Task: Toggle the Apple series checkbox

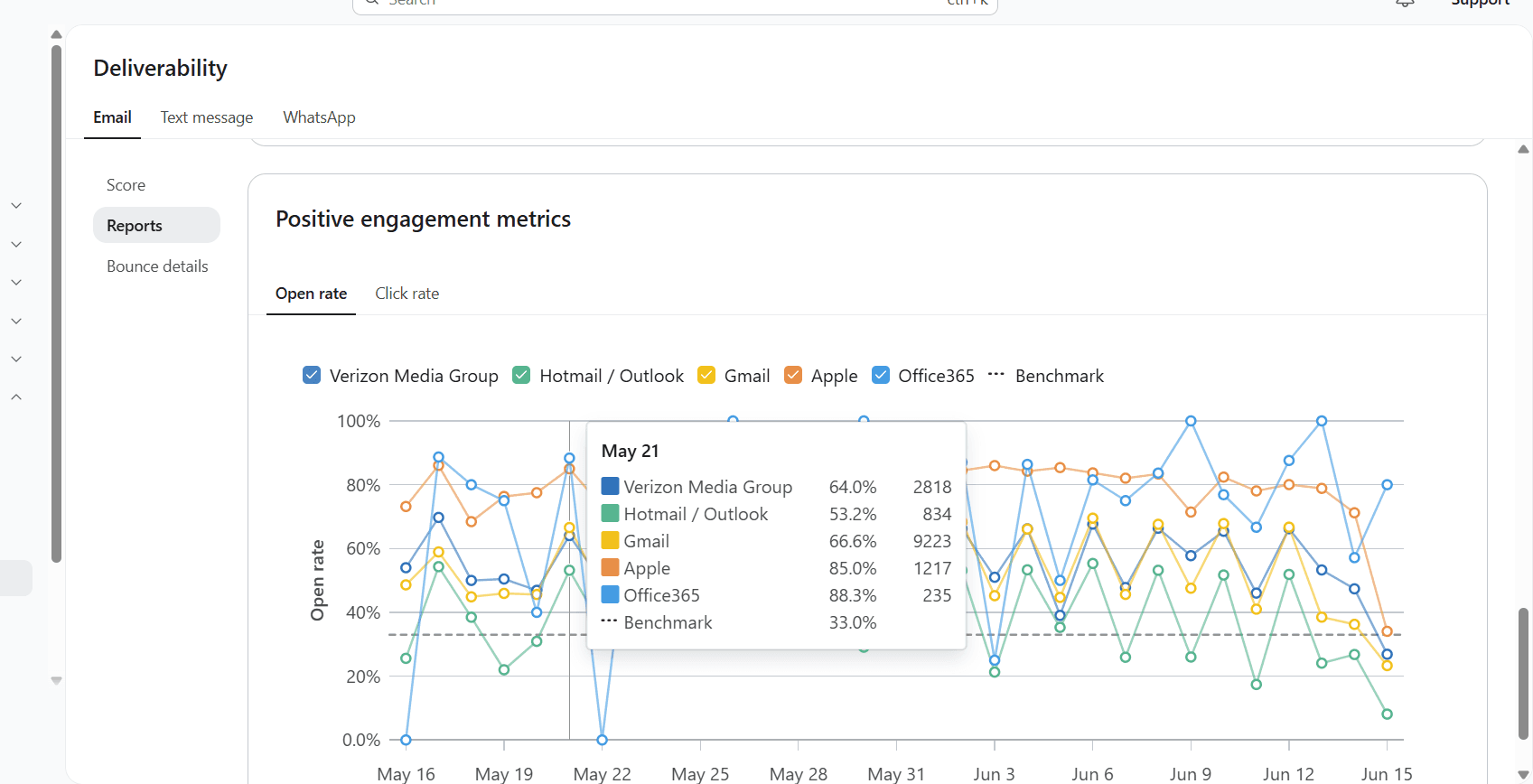Action: [793, 375]
